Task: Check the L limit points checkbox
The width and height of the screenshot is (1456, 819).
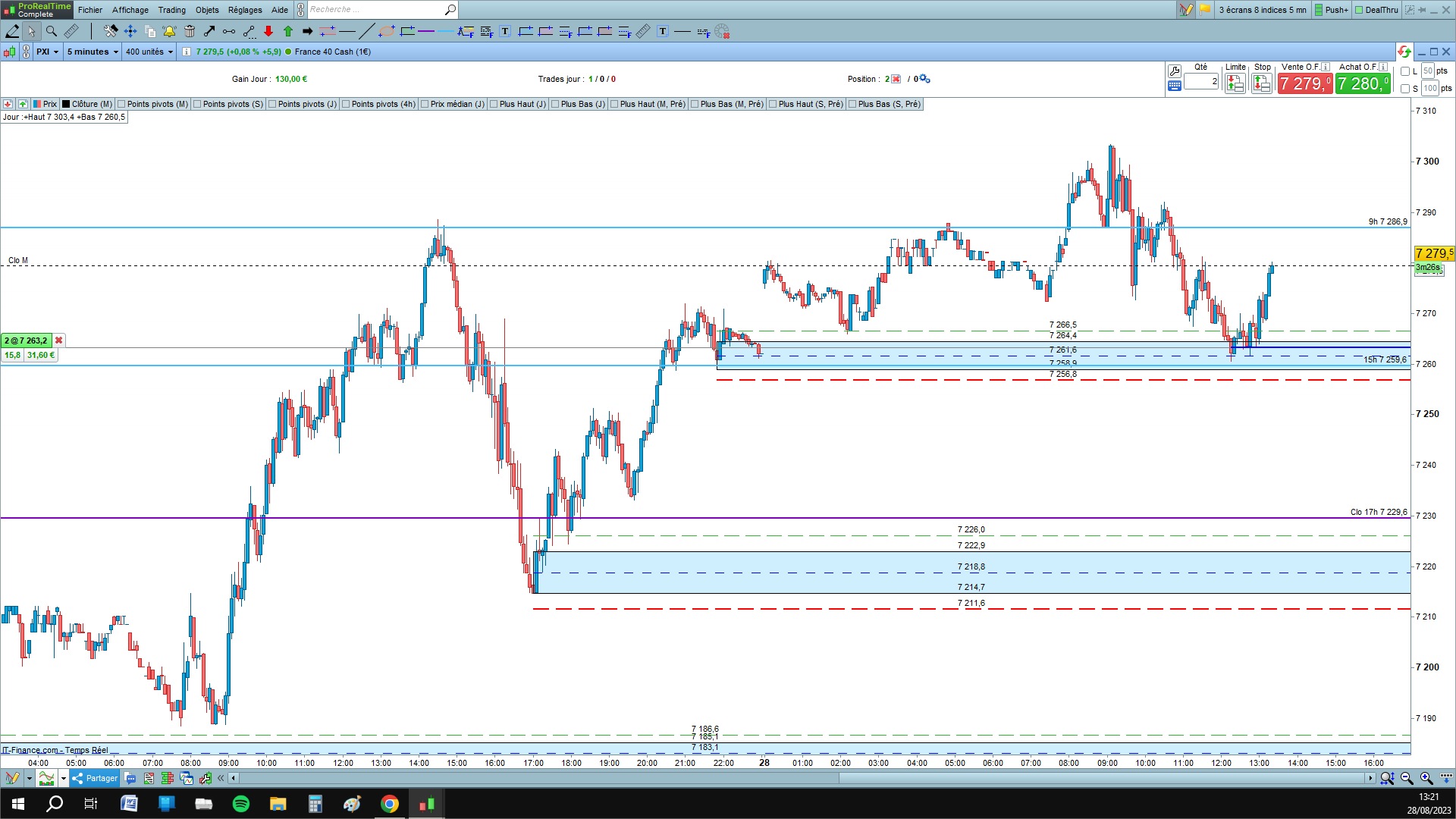Action: point(1405,71)
